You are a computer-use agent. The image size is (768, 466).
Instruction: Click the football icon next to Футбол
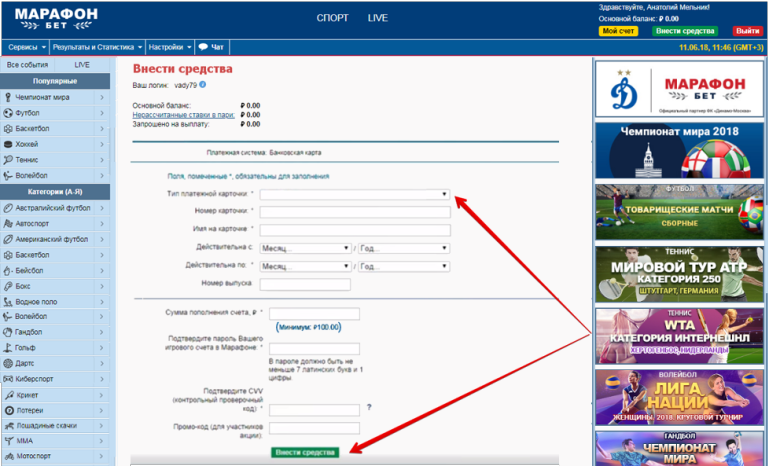click(x=8, y=113)
